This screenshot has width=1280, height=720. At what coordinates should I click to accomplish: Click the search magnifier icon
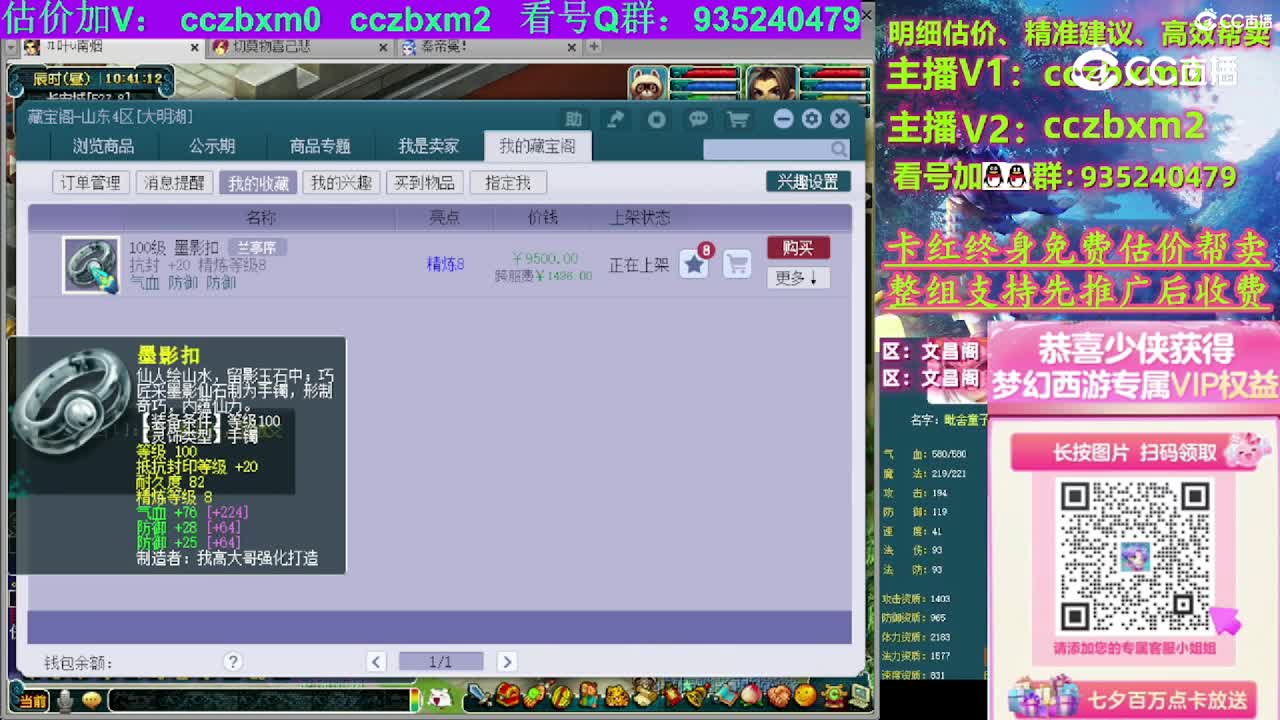tap(839, 149)
